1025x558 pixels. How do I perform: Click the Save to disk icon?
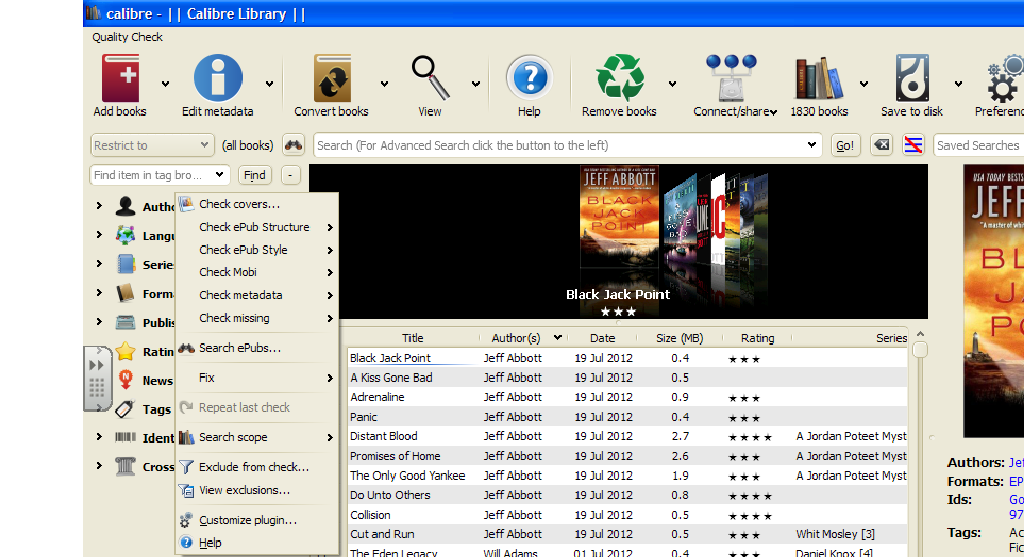tap(912, 78)
